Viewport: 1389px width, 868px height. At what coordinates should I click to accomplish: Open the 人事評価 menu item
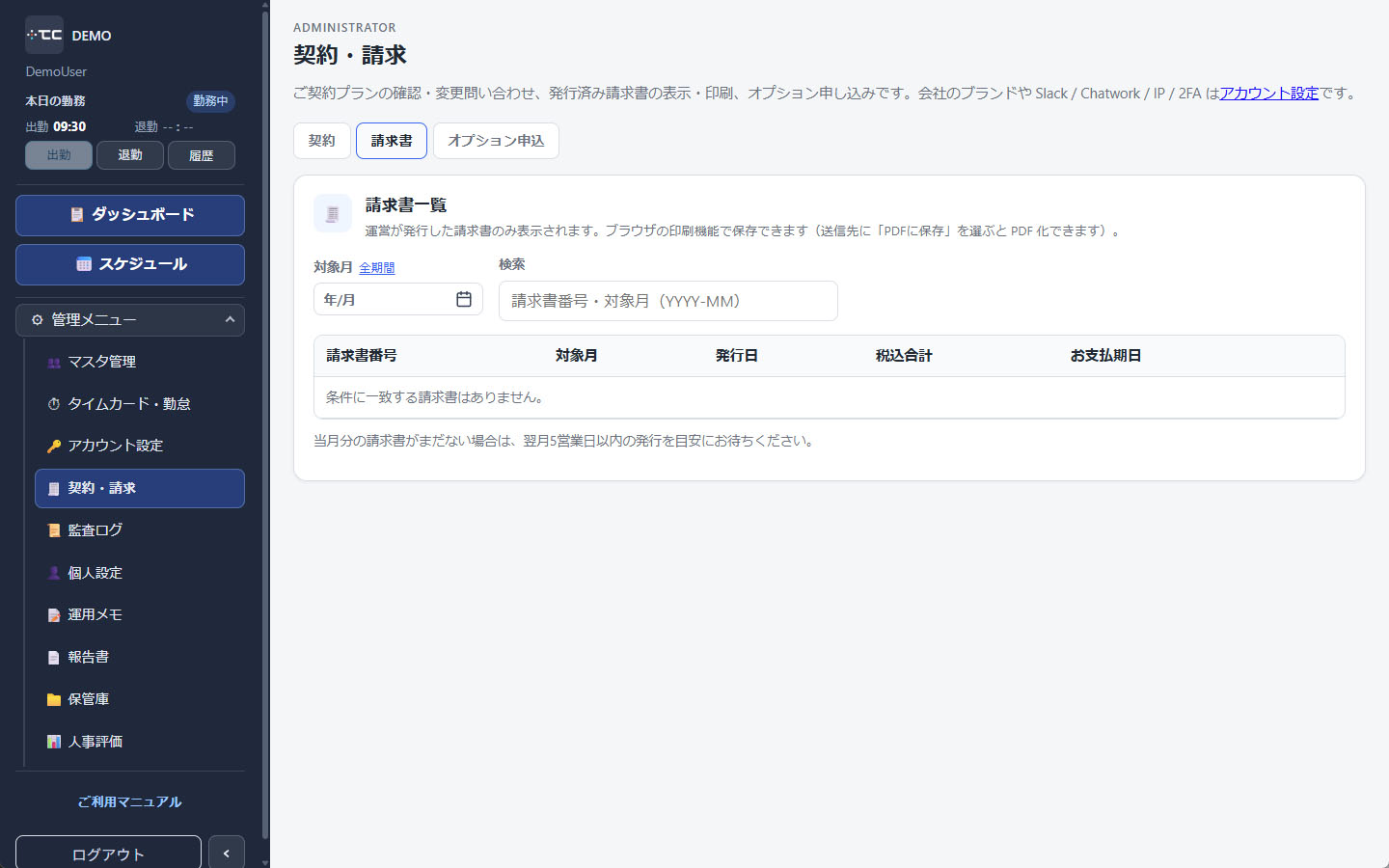click(140, 742)
